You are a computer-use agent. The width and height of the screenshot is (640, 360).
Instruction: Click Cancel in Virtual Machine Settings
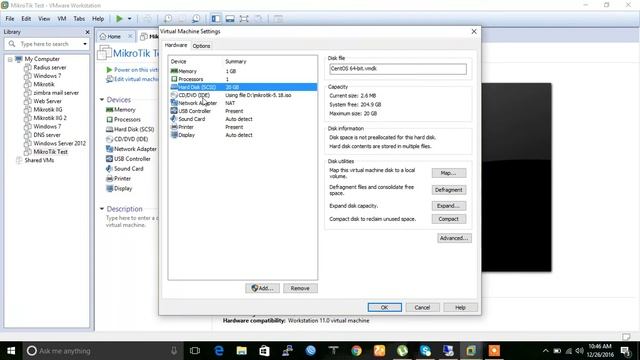(x=422, y=307)
